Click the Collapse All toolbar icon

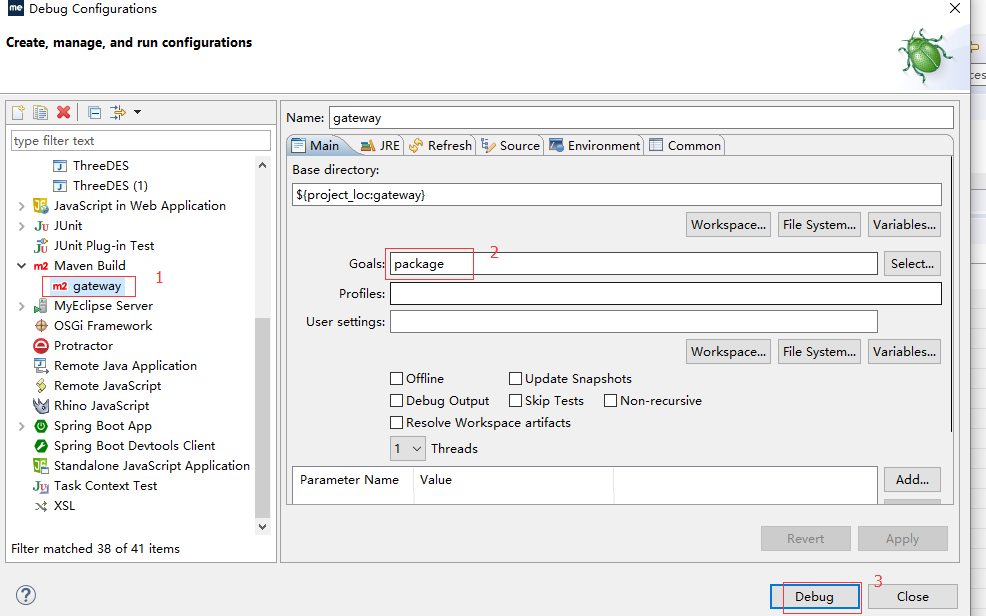[x=94, y=113]
